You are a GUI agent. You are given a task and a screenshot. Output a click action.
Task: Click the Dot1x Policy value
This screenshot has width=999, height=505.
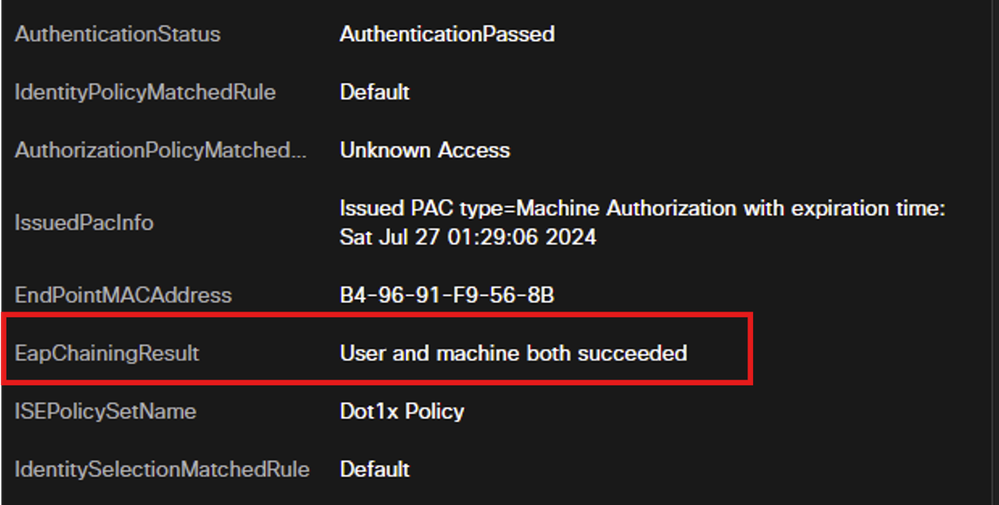(402, 411)
